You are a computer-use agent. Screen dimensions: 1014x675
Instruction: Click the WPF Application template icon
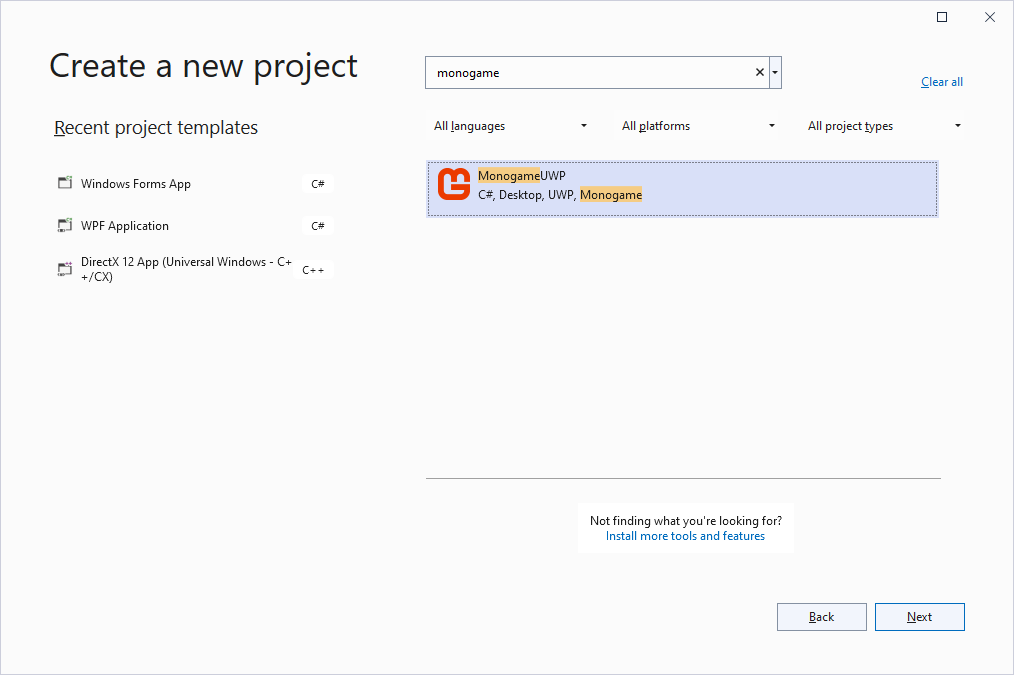point(65,225)
